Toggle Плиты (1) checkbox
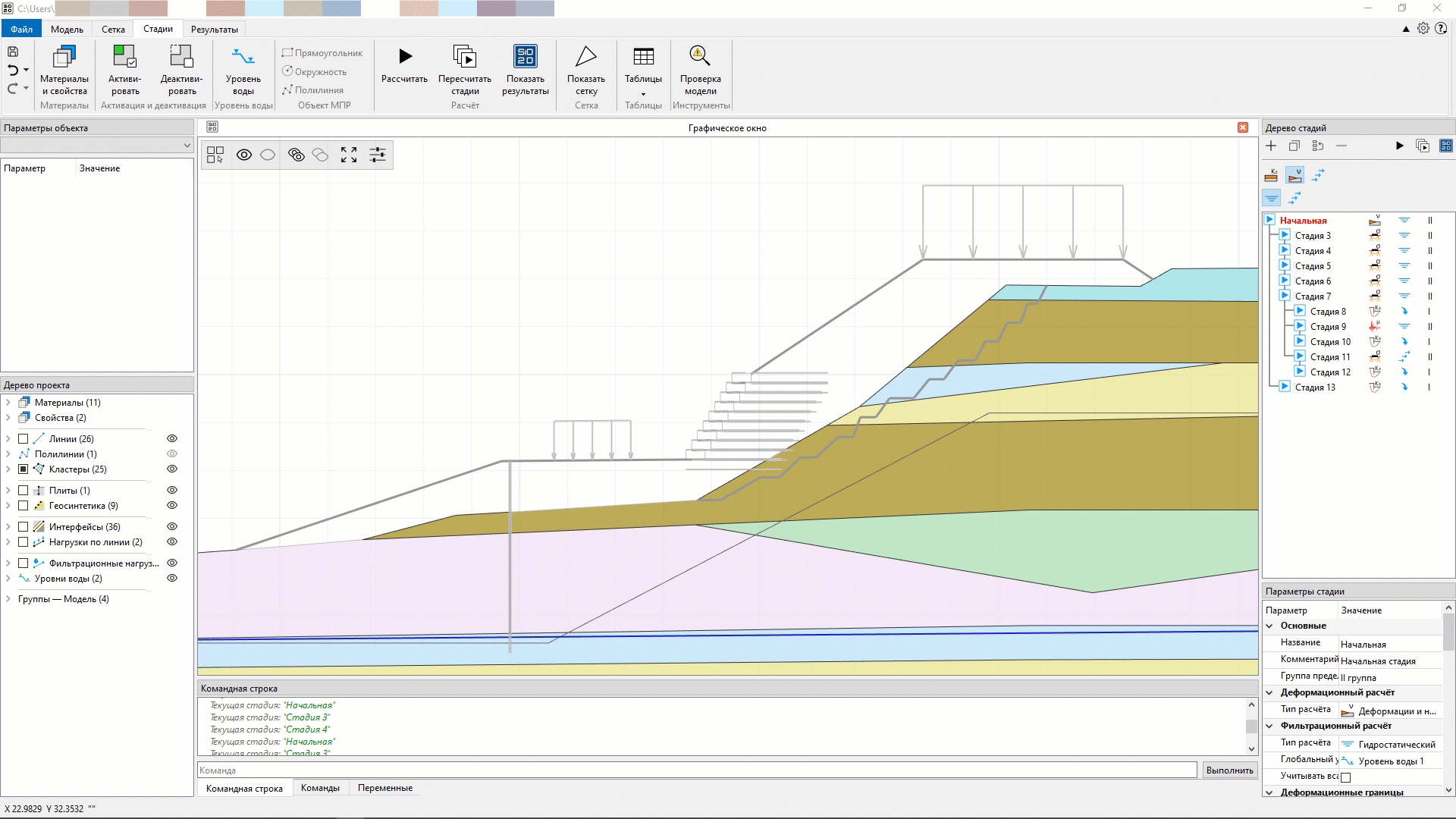 tap(24, 491)
